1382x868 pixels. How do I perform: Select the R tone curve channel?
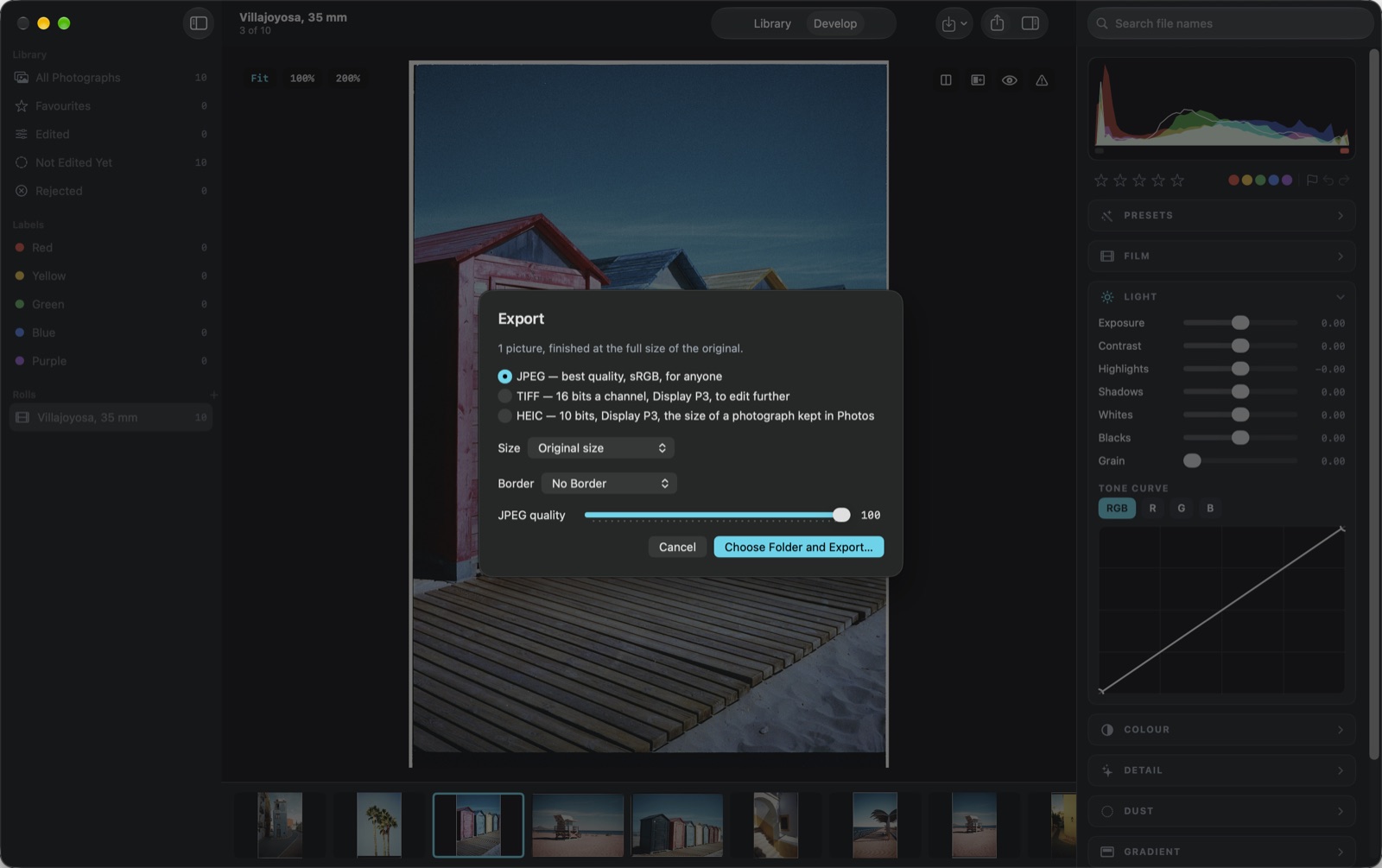pos(1152,508)
